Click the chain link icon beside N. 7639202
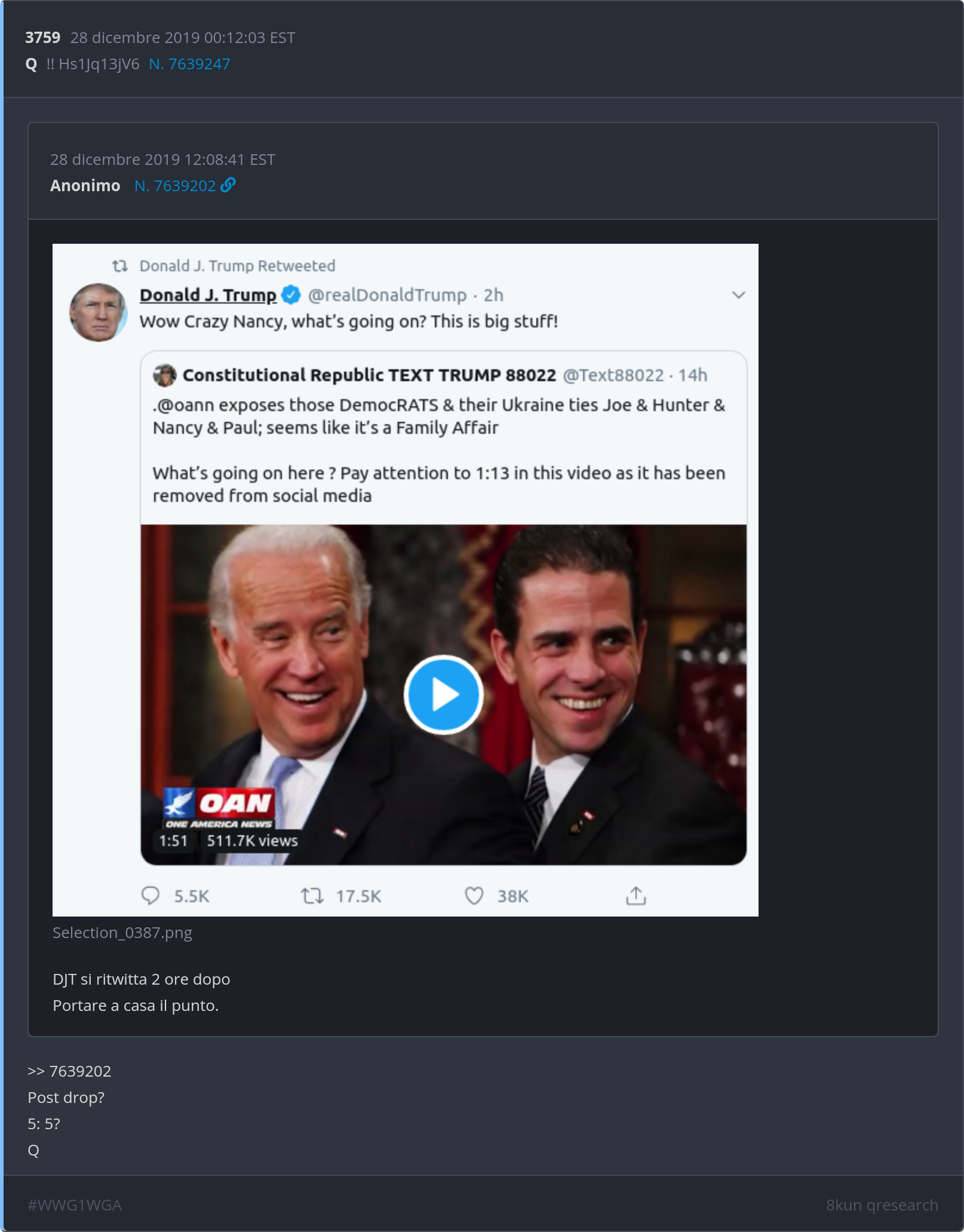This screenshot has width=964, height=1232. tap(228, 185)
